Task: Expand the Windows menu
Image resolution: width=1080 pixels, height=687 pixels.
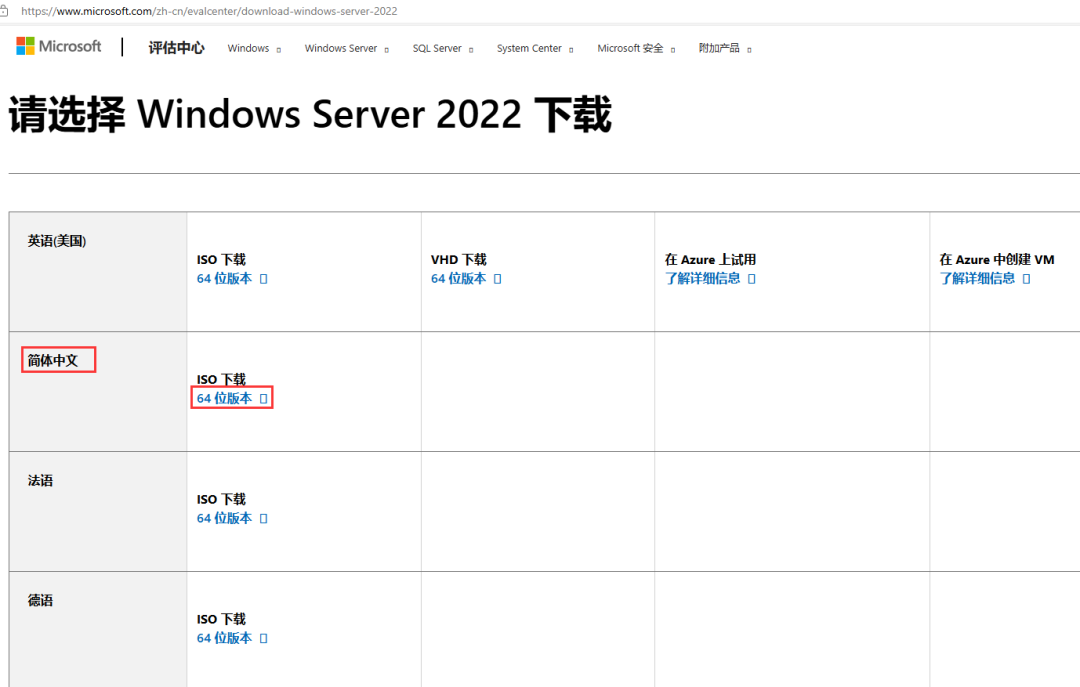Action: click(254, 48)
